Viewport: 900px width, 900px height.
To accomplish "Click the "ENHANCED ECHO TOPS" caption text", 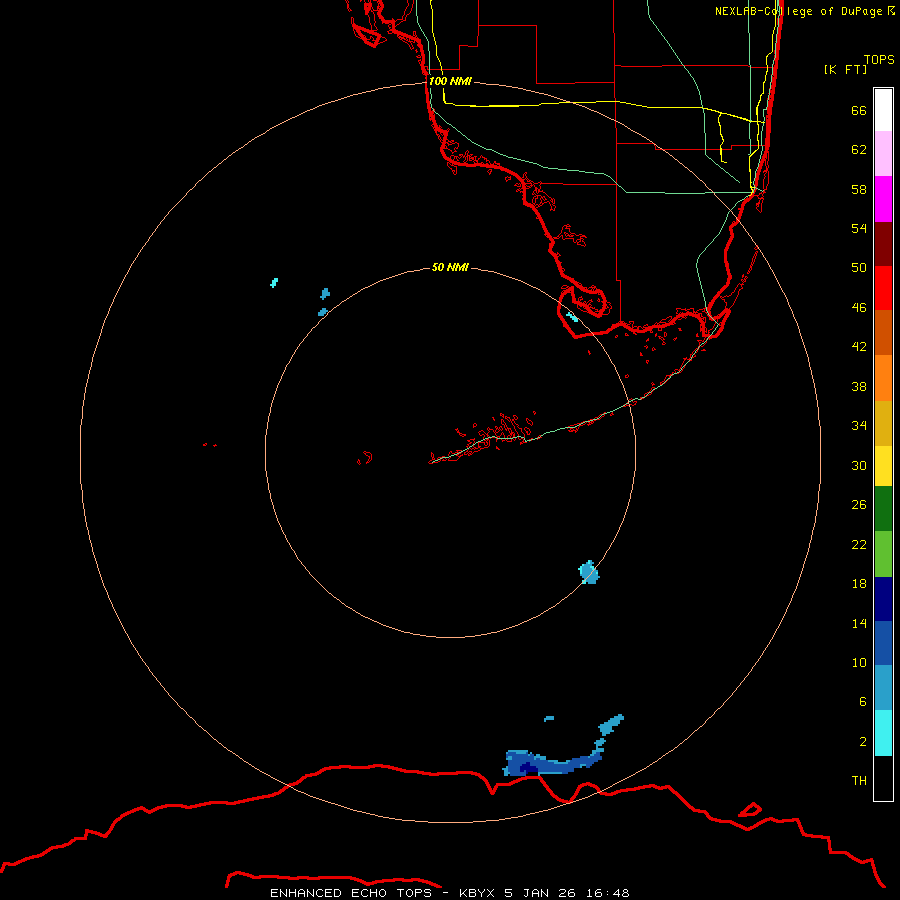I will [351, 893].
